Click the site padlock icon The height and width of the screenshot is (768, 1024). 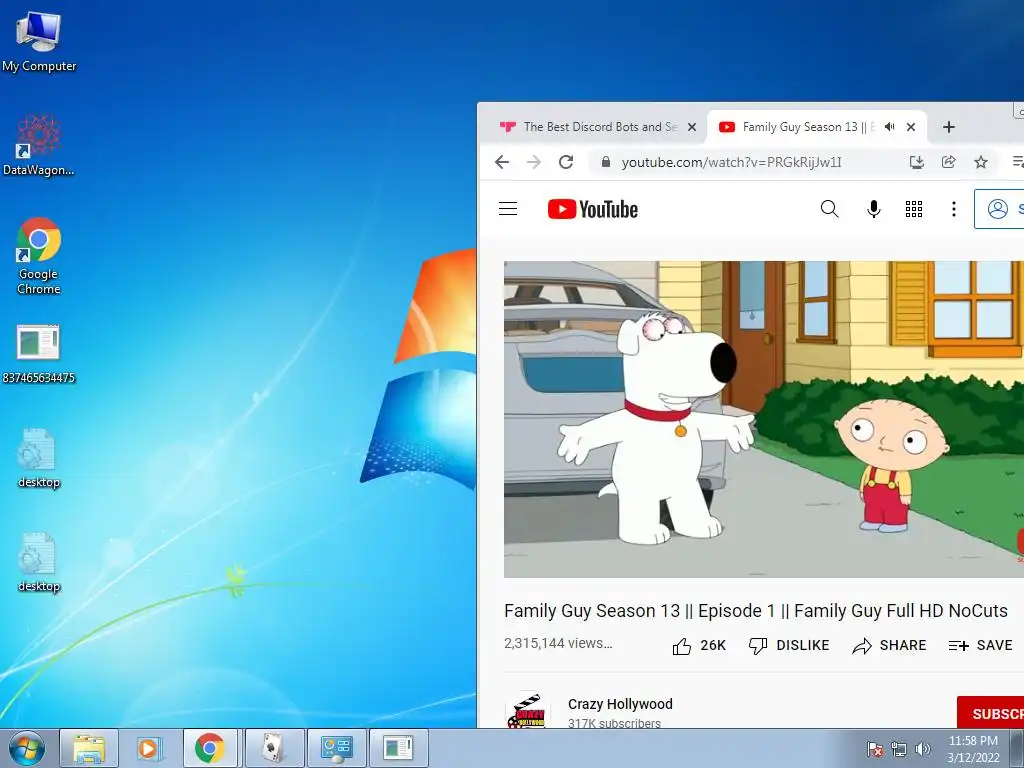[x=606, y=162]
